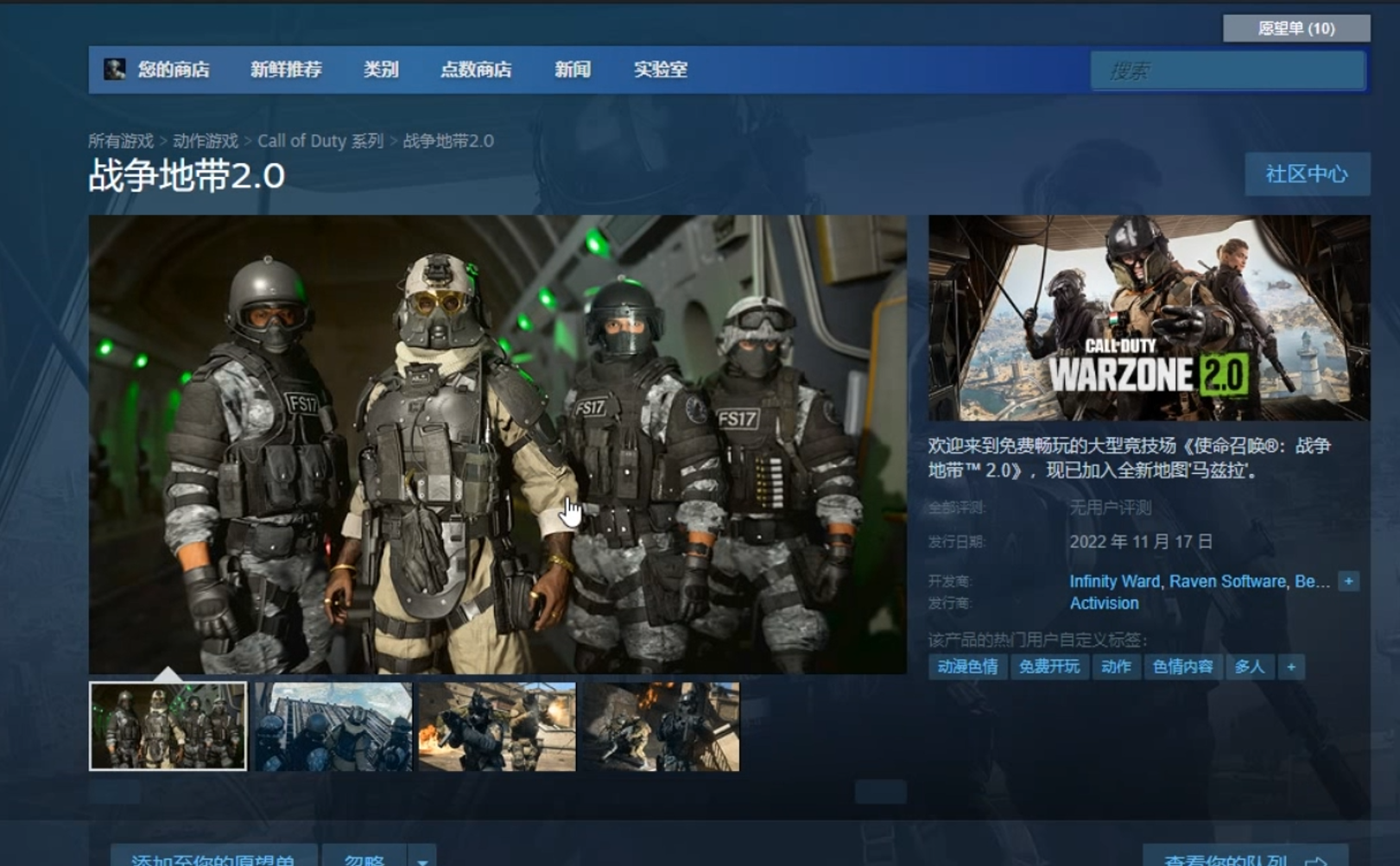
Task: Open the 类别 menu
Action: (x=381, y=69)
